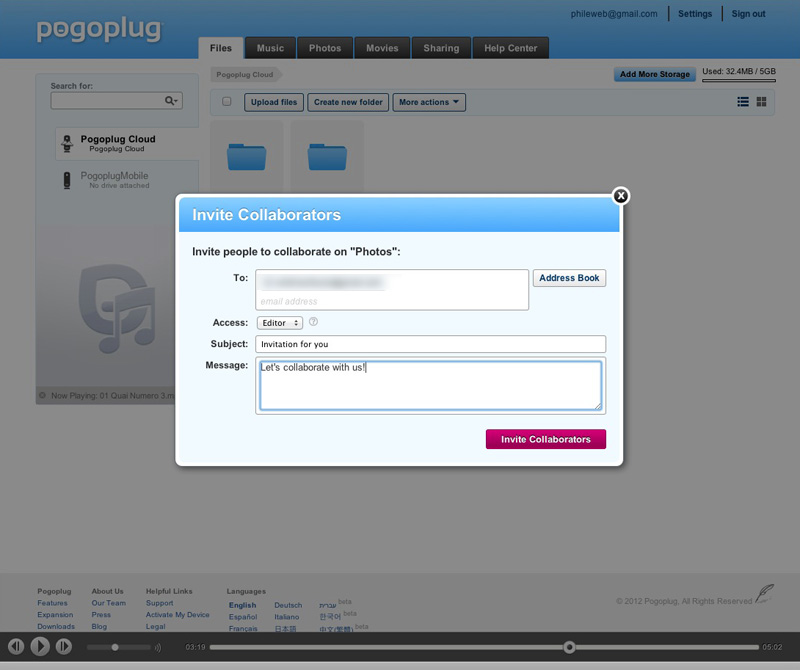Open the Access level Editor dropdown

280,322
